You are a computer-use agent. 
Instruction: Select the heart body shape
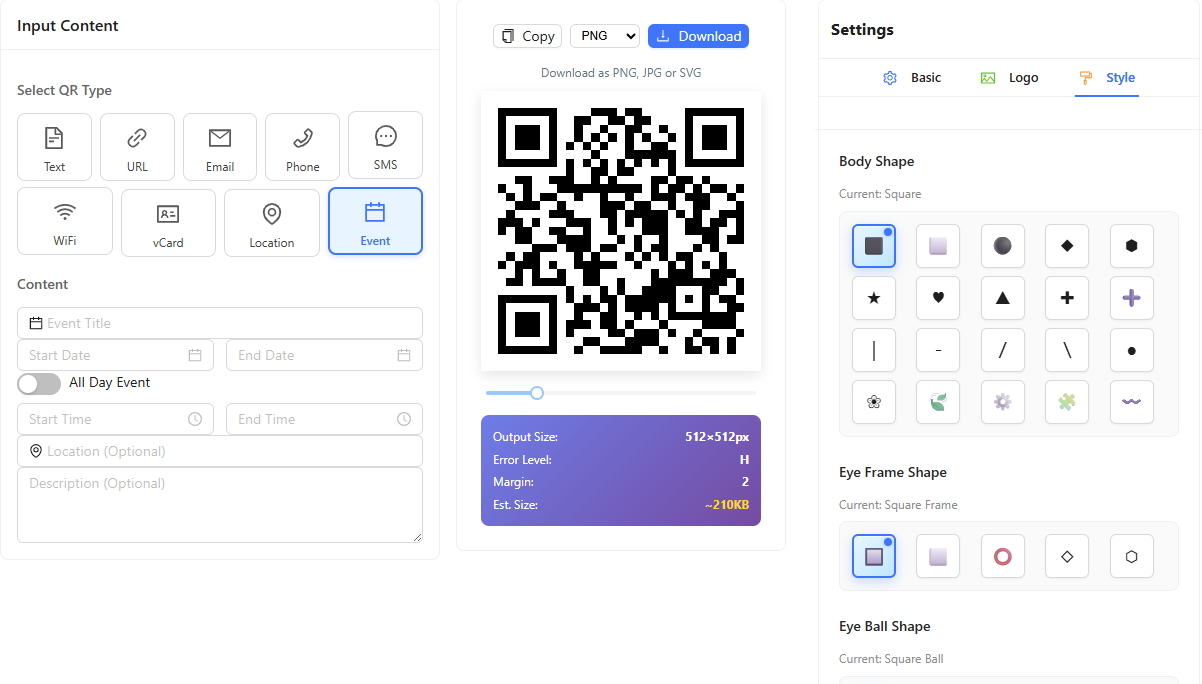938,298
